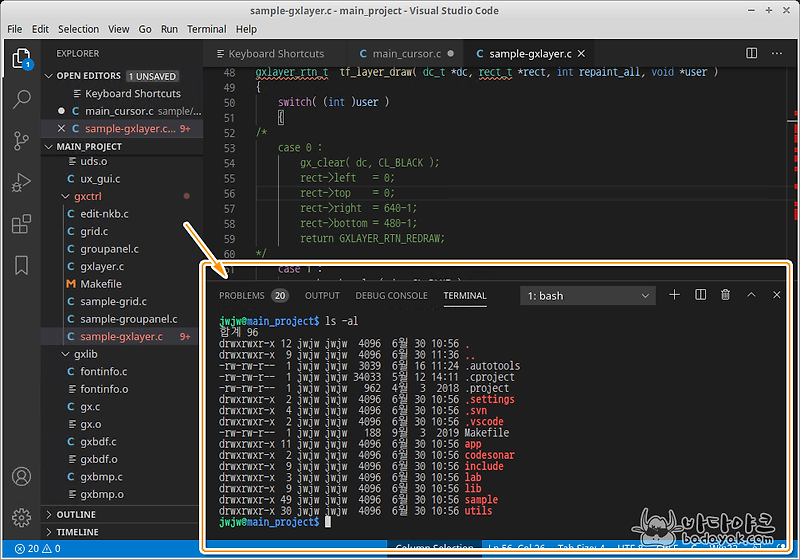
Task: Click line number 56 in gutter
Action: click(x=229, y=193)
